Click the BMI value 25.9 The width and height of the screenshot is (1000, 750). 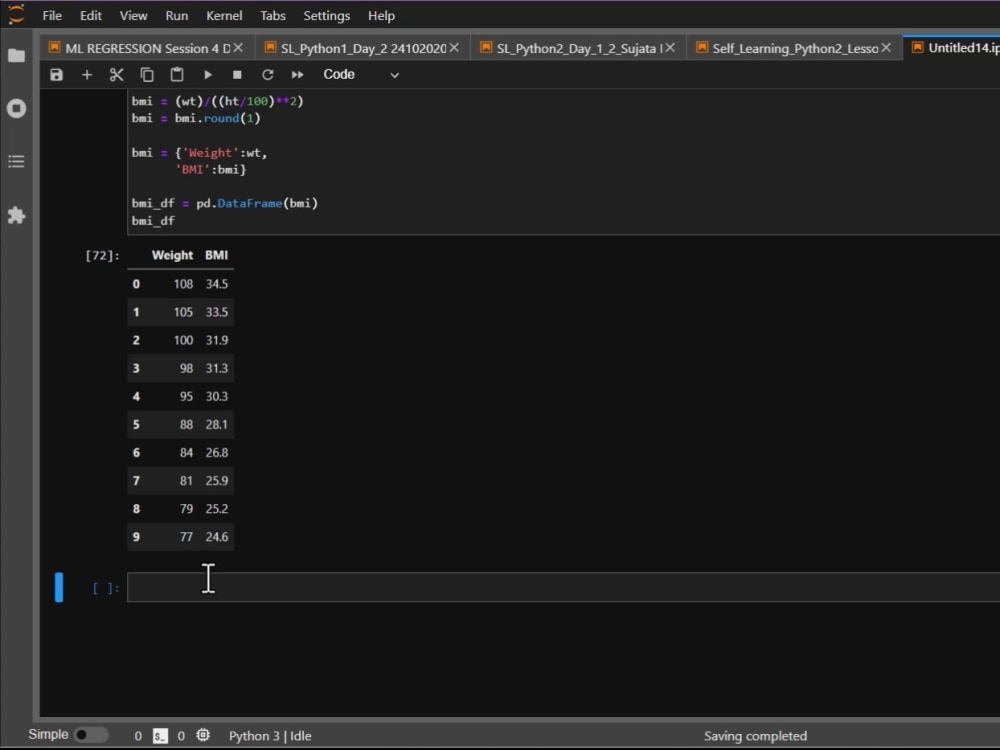216,480
